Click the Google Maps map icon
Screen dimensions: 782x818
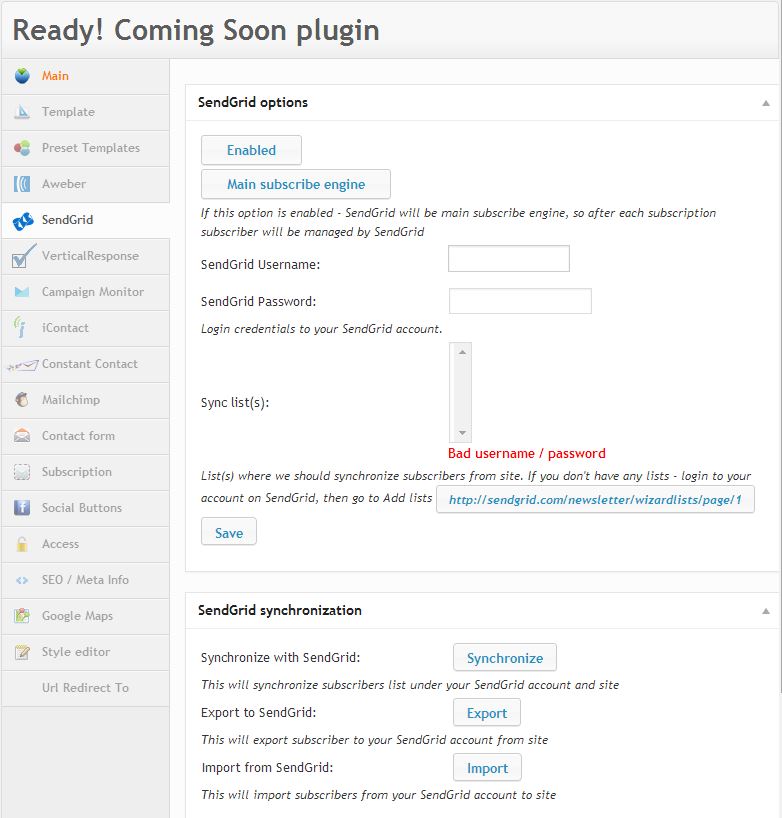pos(22,616)
